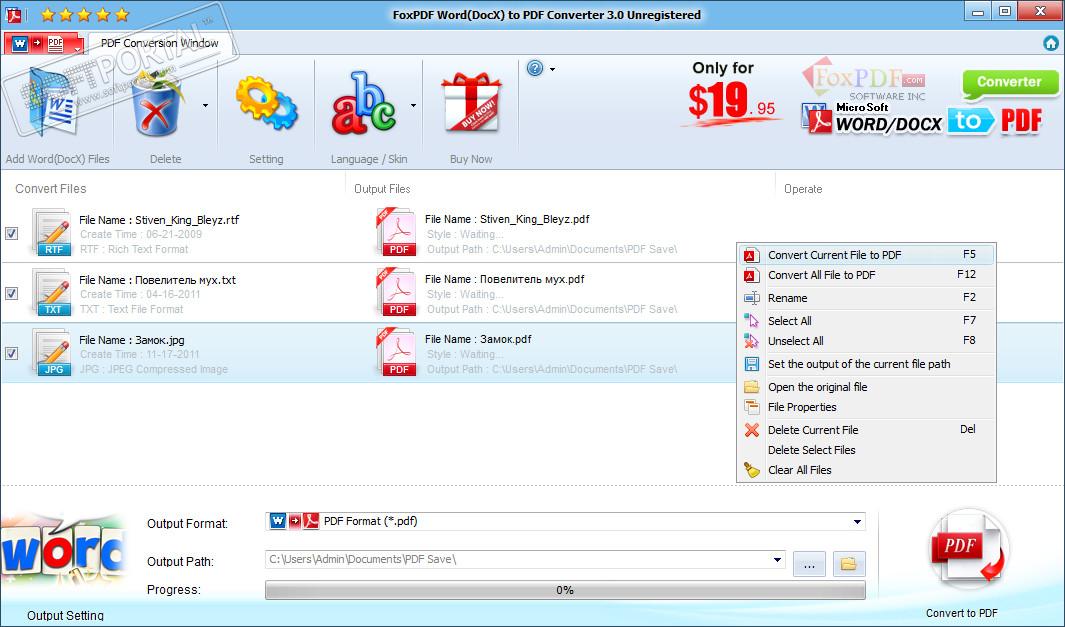Click the Output Files column header
Screen dimensions: 1065x627
382,189
